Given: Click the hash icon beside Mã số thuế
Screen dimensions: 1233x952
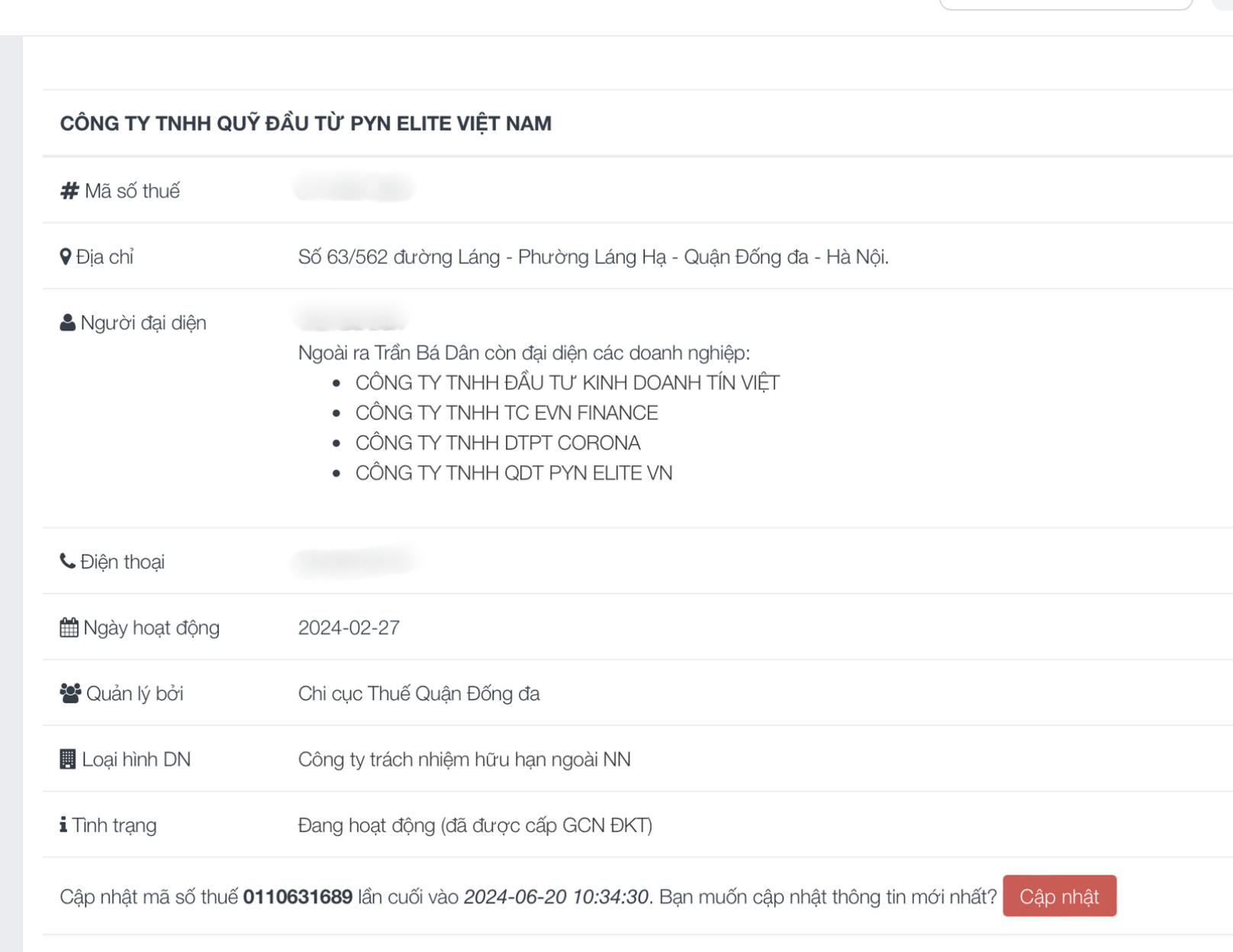Looking at the screenshot, I should 69,191.
